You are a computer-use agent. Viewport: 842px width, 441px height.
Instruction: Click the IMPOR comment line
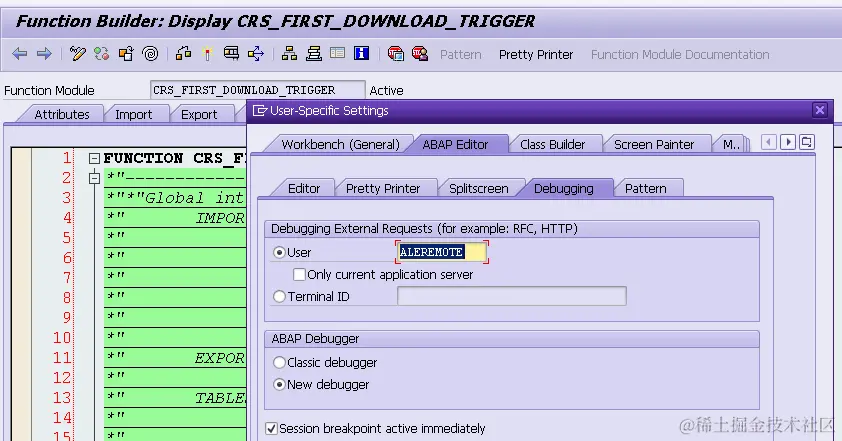pyautogui.click(x=175, y=218)
